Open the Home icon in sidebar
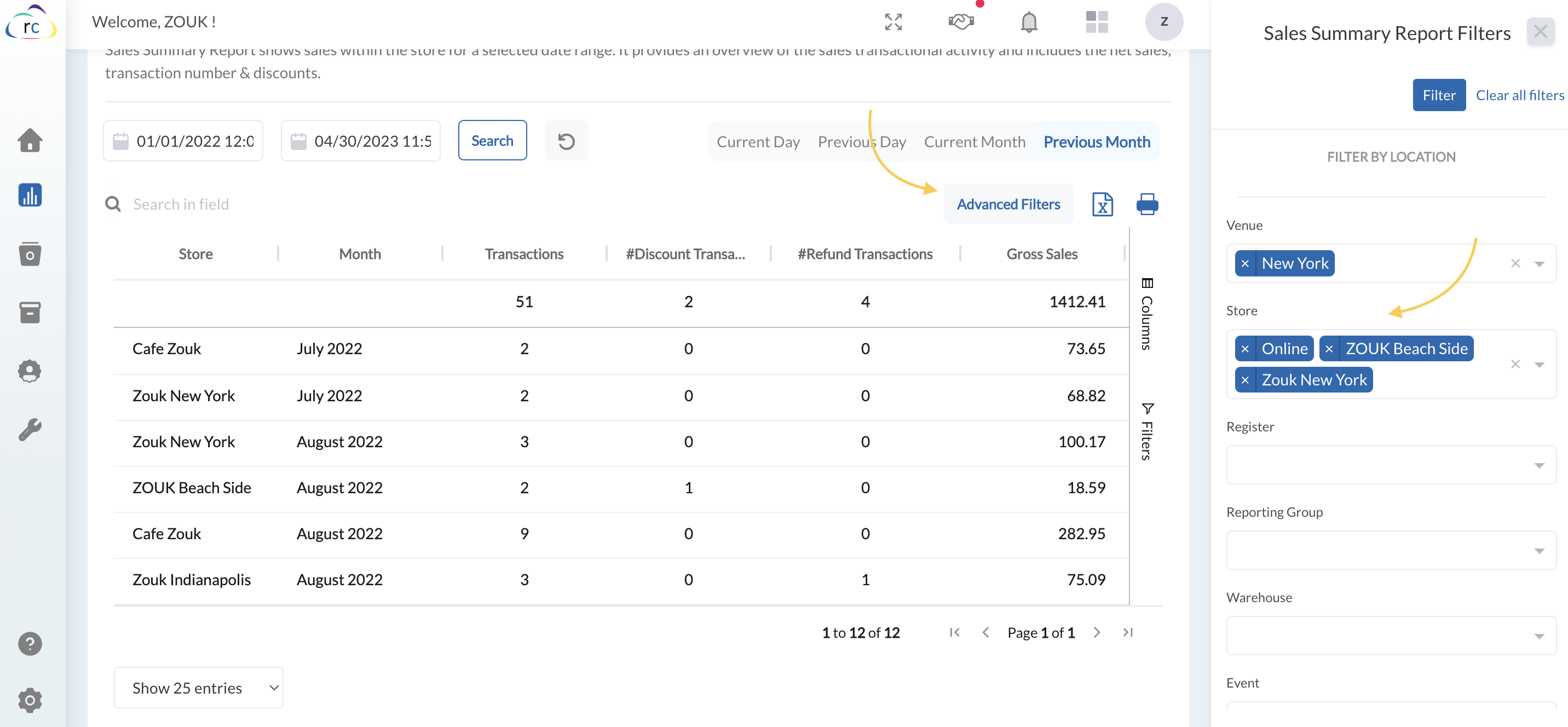The image size is (1568, 727). pos(30,140)
